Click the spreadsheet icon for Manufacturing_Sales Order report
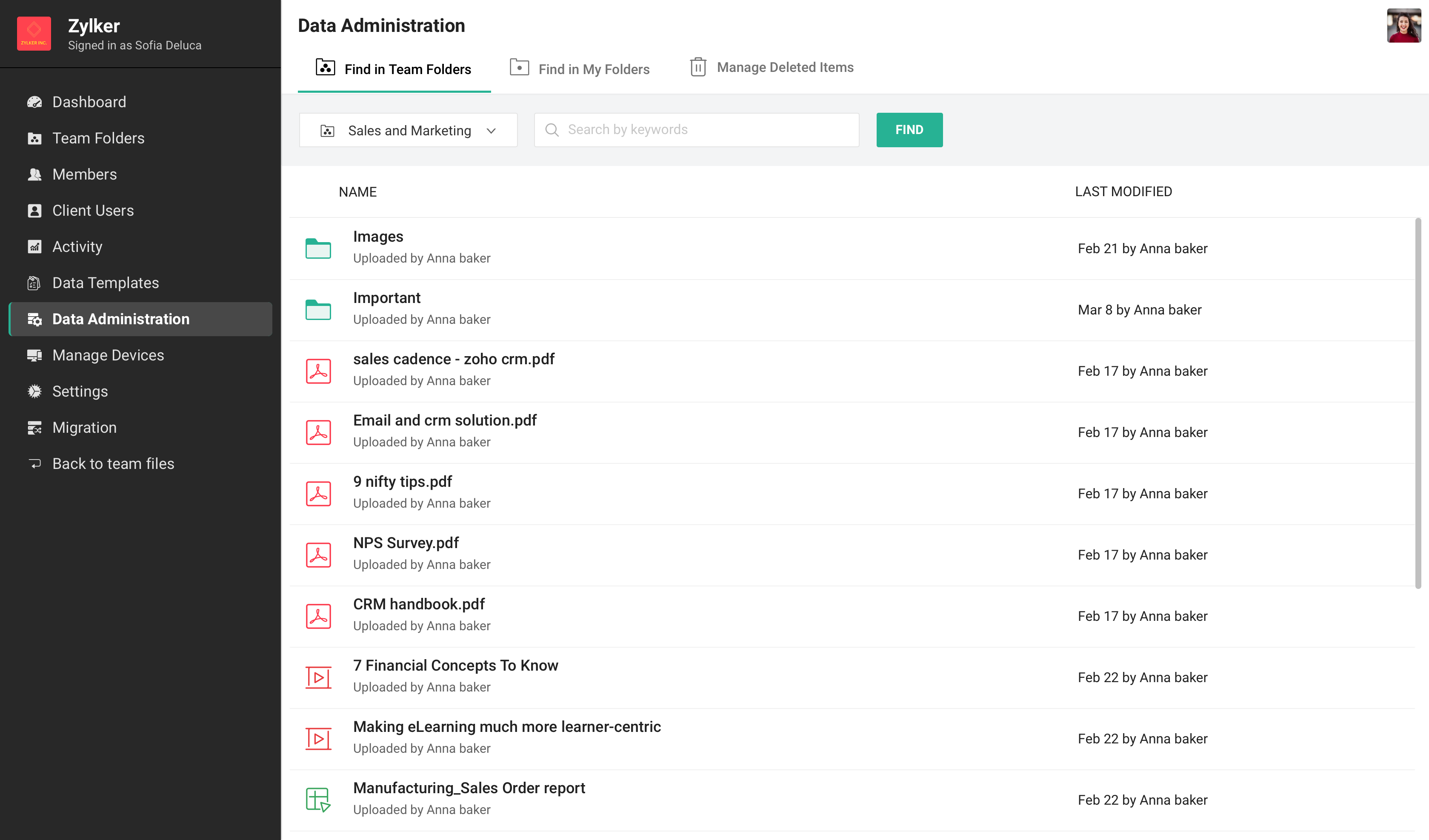This screenshot has width=1429, height=840. tap(318, 800)
